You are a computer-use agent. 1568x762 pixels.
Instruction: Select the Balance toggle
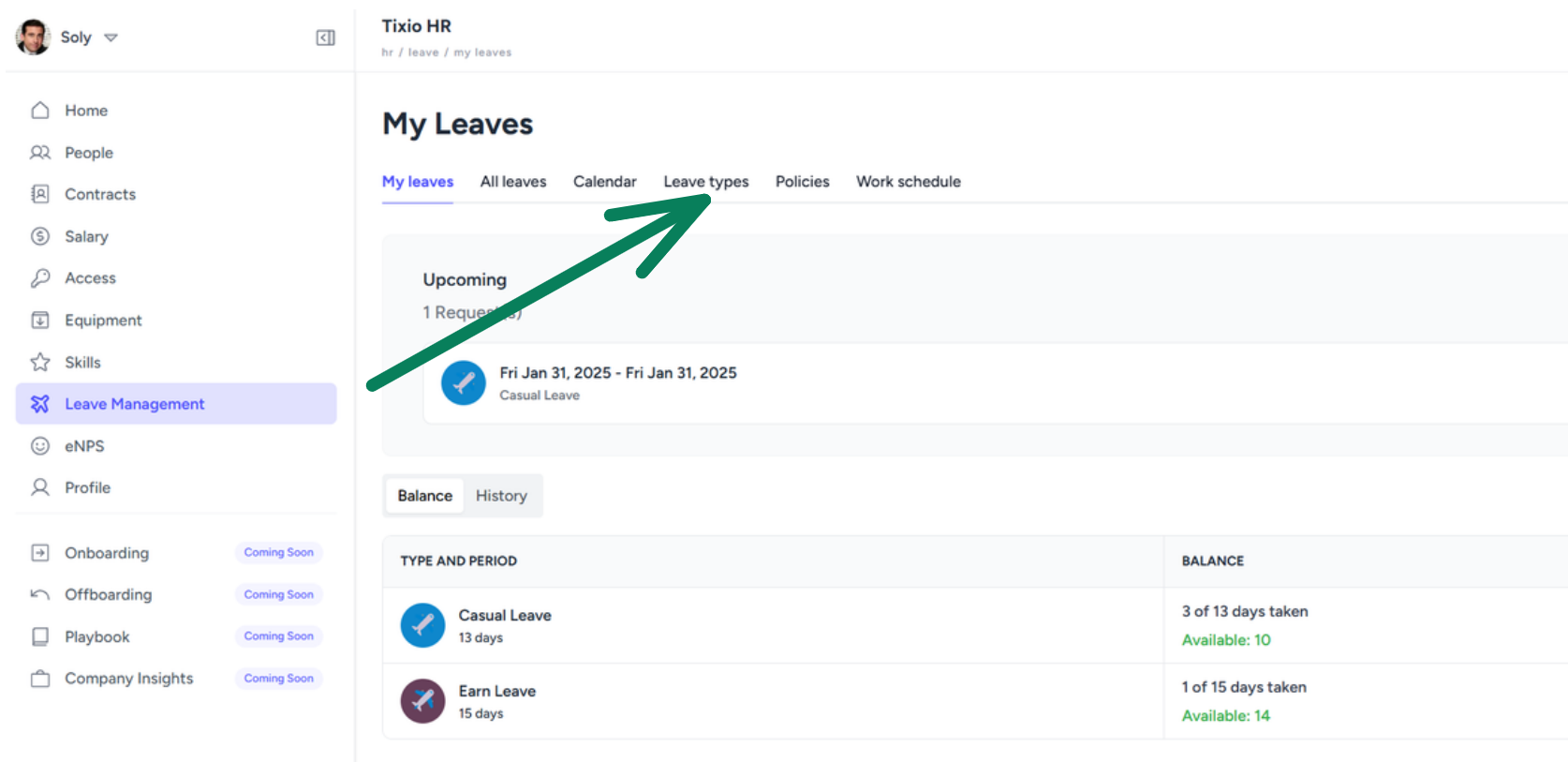(424, 496)
